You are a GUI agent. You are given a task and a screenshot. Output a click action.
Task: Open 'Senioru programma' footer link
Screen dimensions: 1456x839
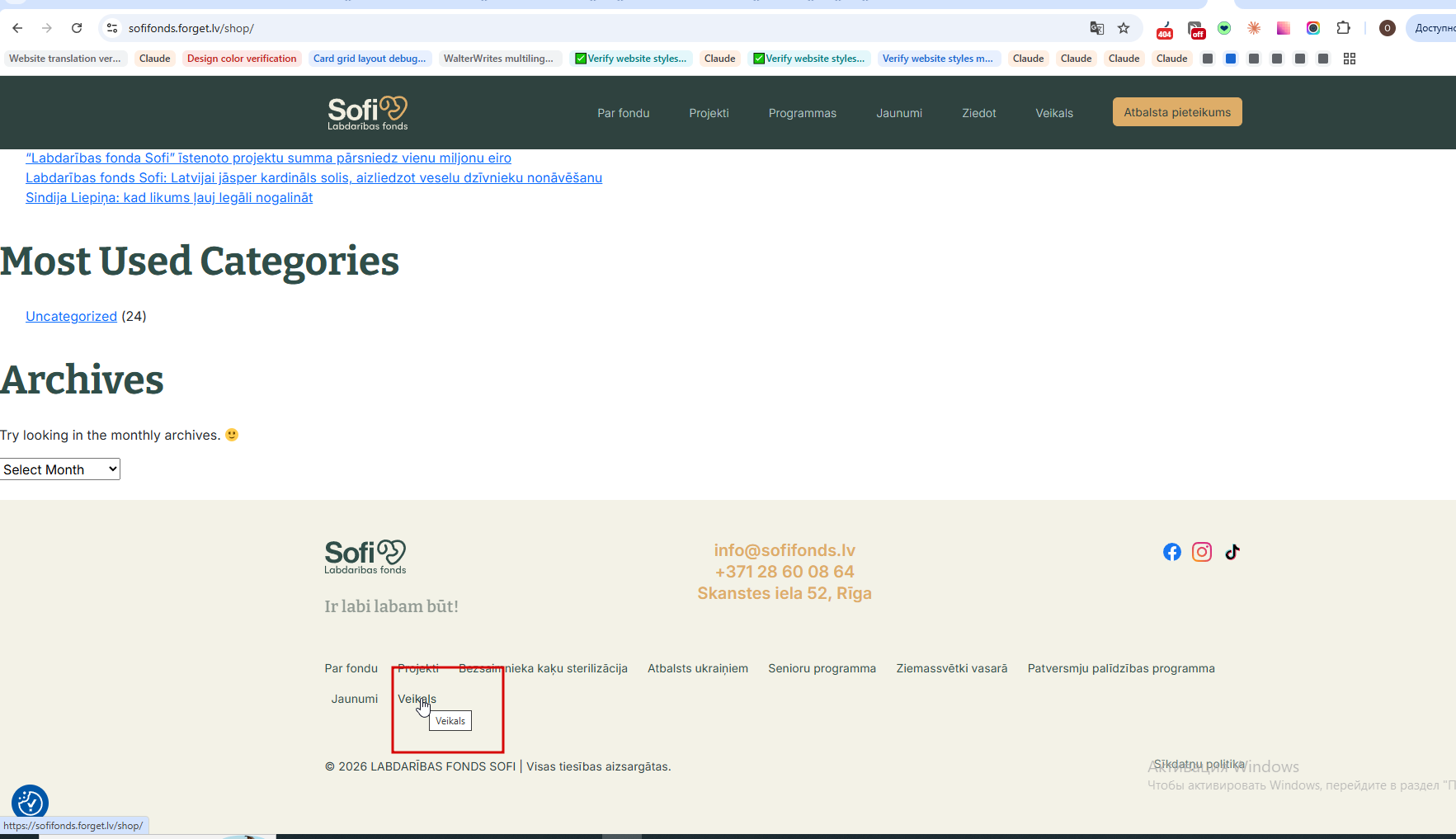click(822, 668)
